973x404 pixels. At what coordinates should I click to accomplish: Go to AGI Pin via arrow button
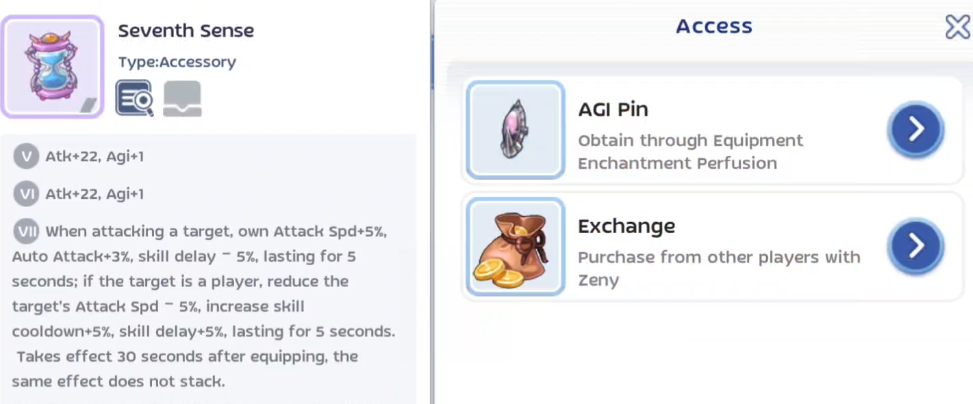(x=915, y=129)
